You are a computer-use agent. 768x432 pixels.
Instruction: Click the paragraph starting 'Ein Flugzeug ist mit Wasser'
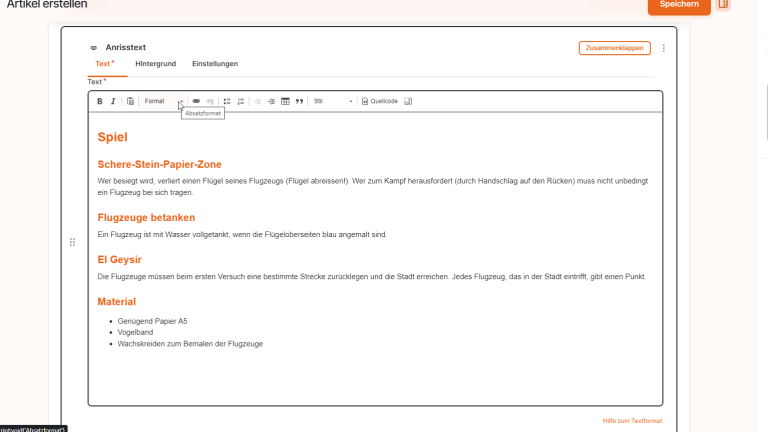[x=242, y=235]
